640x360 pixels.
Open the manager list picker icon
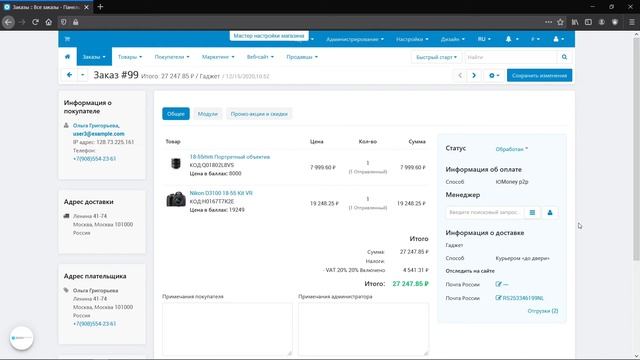532,212
